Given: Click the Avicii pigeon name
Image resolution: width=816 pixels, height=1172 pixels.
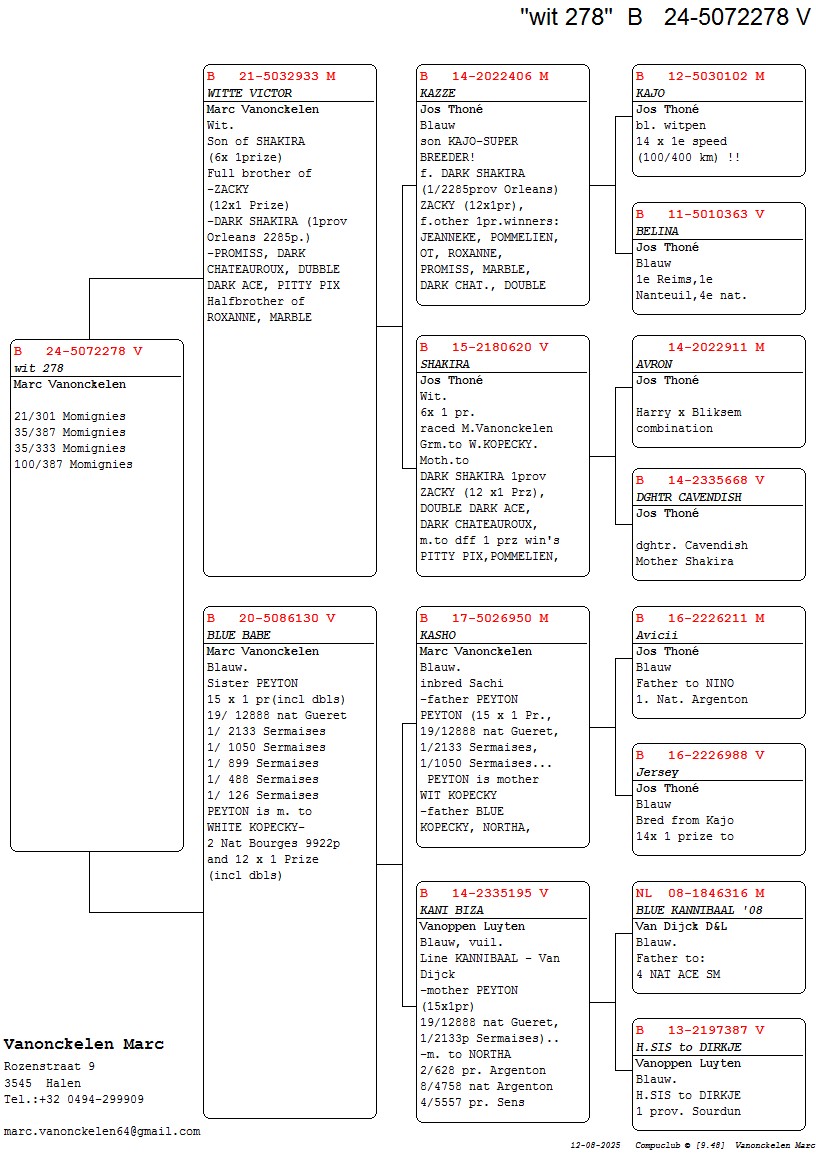Looking at the screenshot, I should [x=656, y=635].
